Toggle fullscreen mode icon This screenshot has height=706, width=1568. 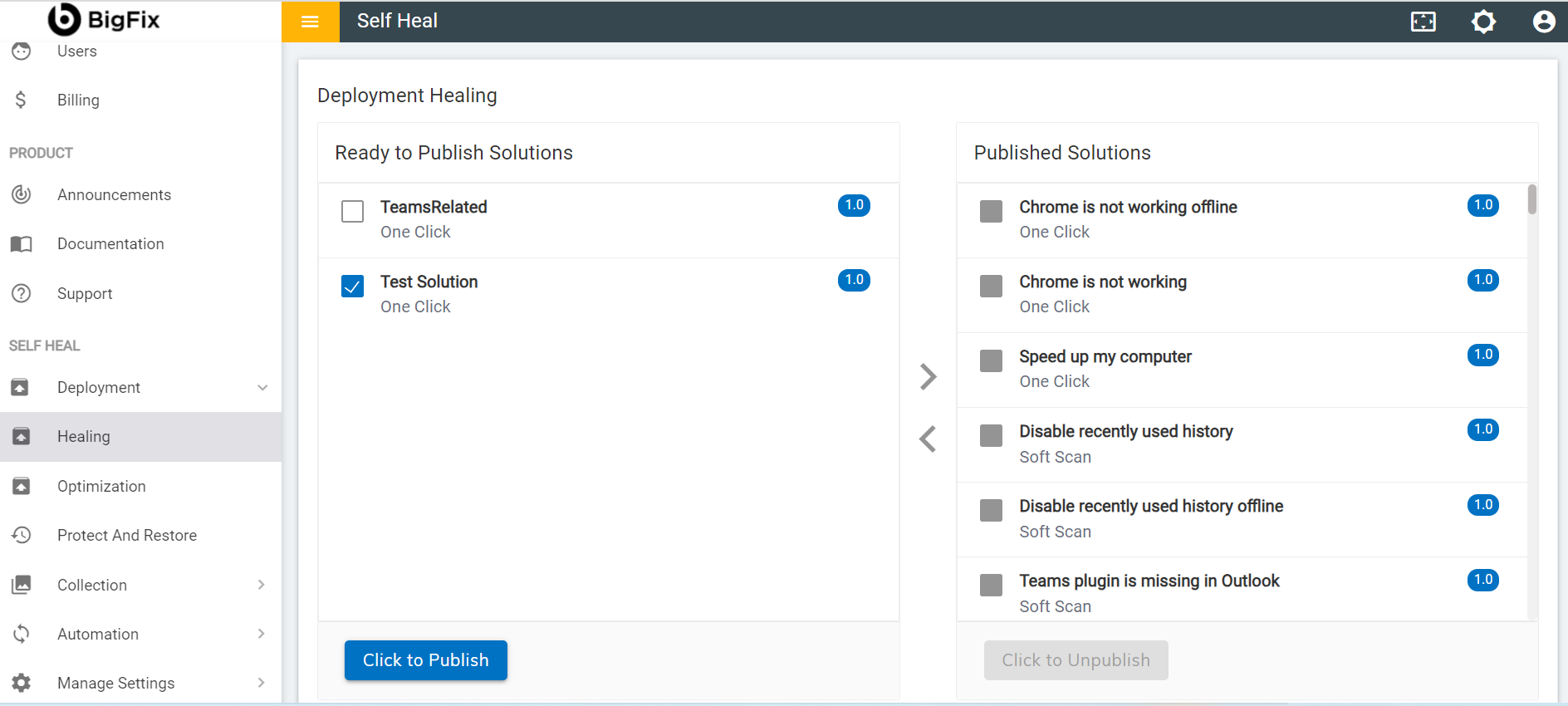tap(1423, 22)
